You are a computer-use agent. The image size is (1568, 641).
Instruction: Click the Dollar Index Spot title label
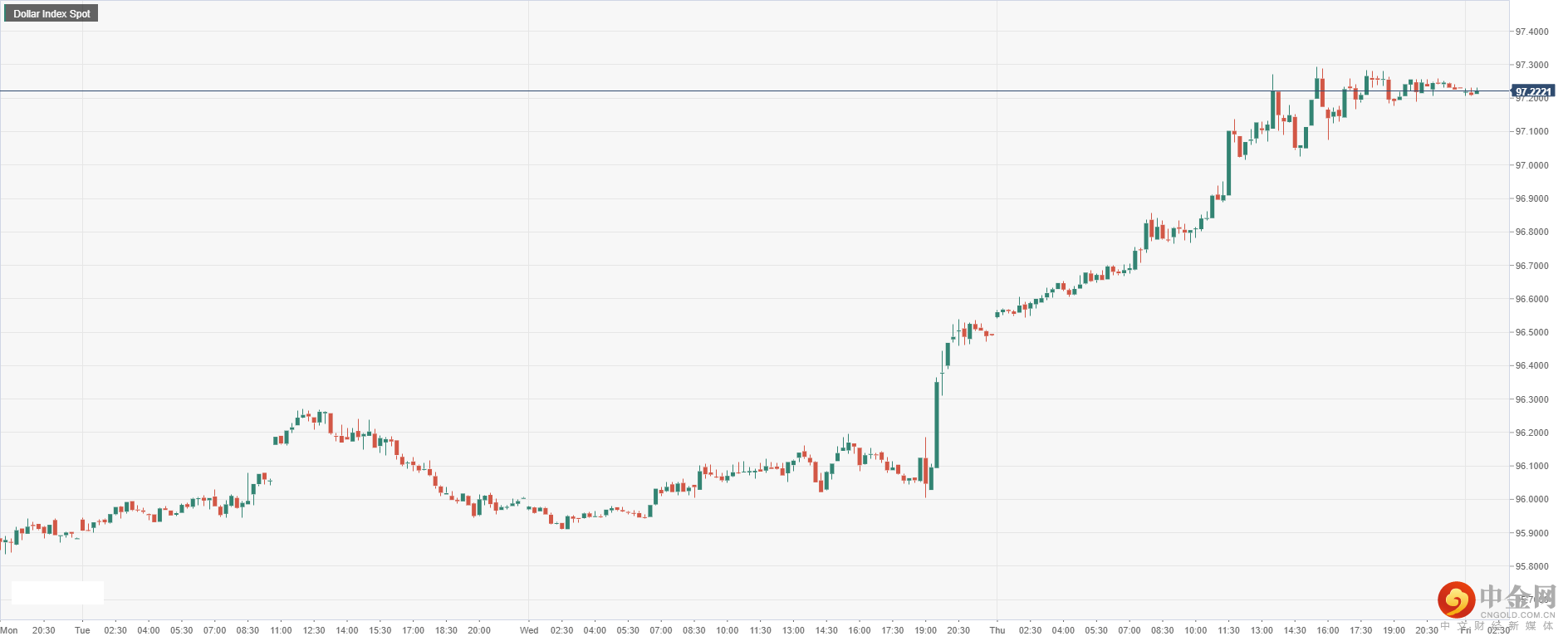[x=51, y=13]
